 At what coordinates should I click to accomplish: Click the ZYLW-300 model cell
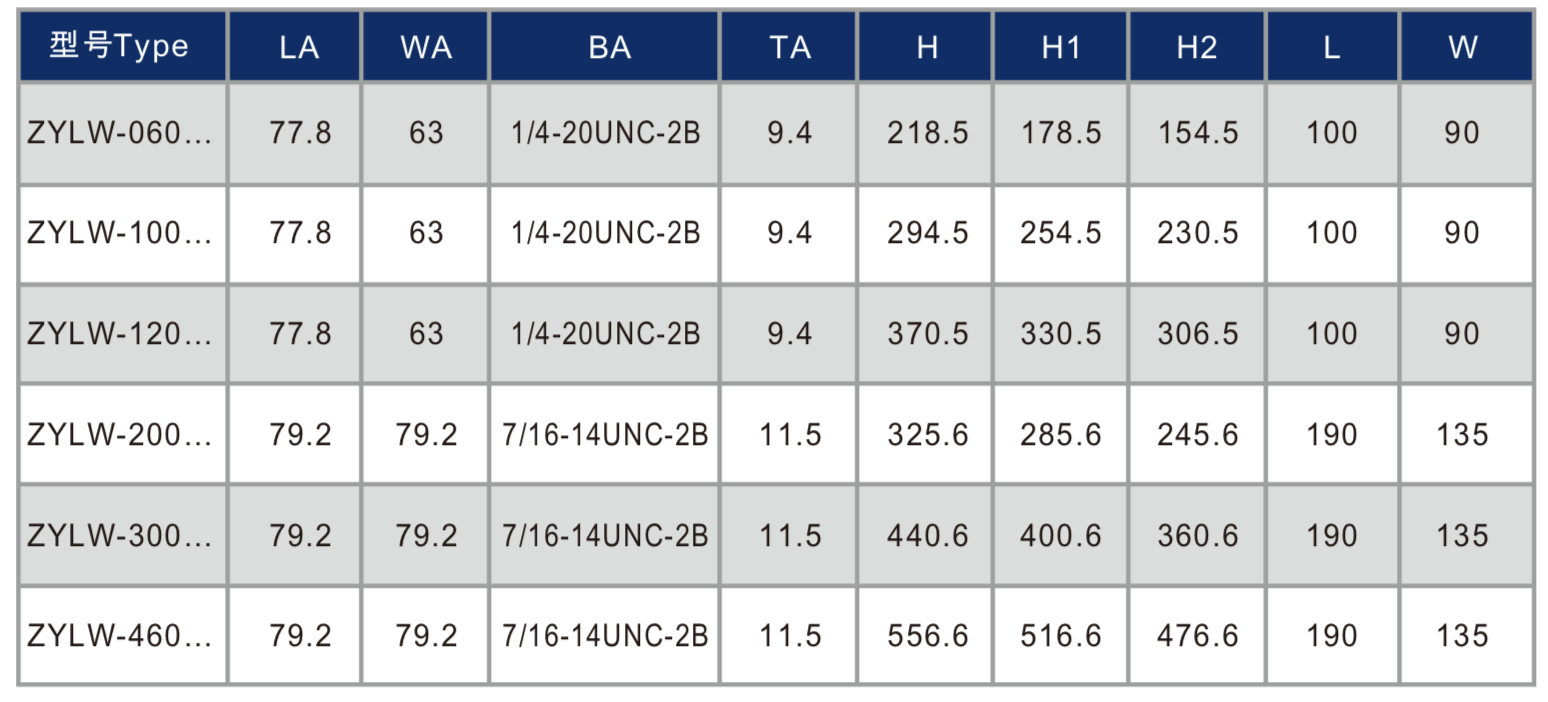click(x=120, y=536)
